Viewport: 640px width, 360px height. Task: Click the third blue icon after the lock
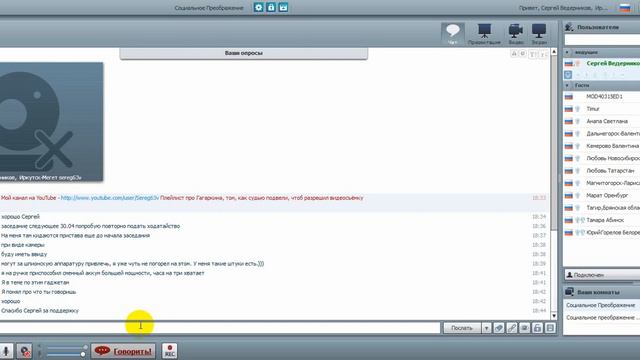pos(283,7)
